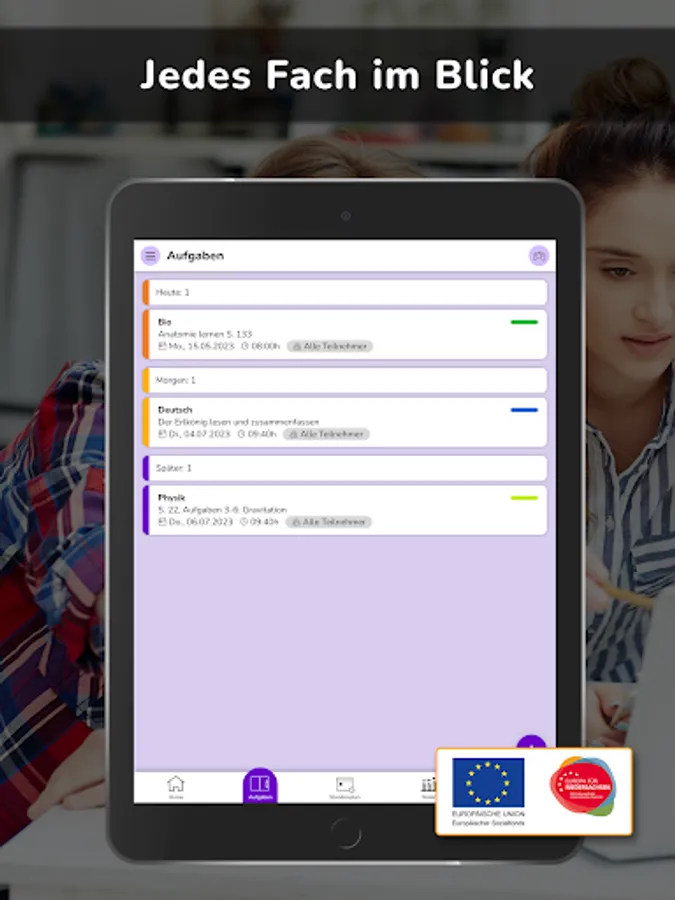Click the lime color bar on Physik task
675x900 pixels.
pyautogui.click(x=524, y=498)
